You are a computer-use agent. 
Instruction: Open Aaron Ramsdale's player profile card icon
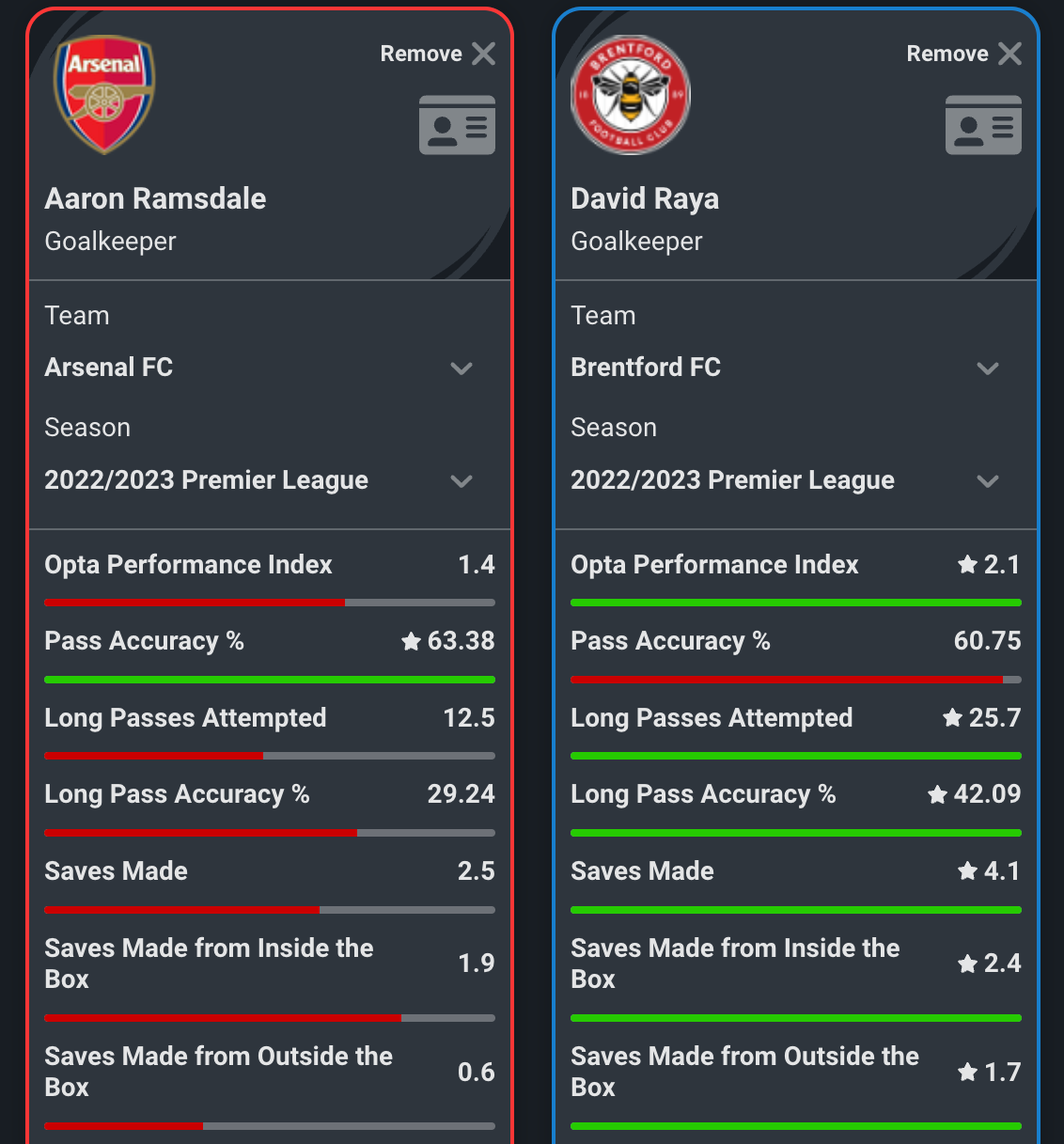[457, 124]
